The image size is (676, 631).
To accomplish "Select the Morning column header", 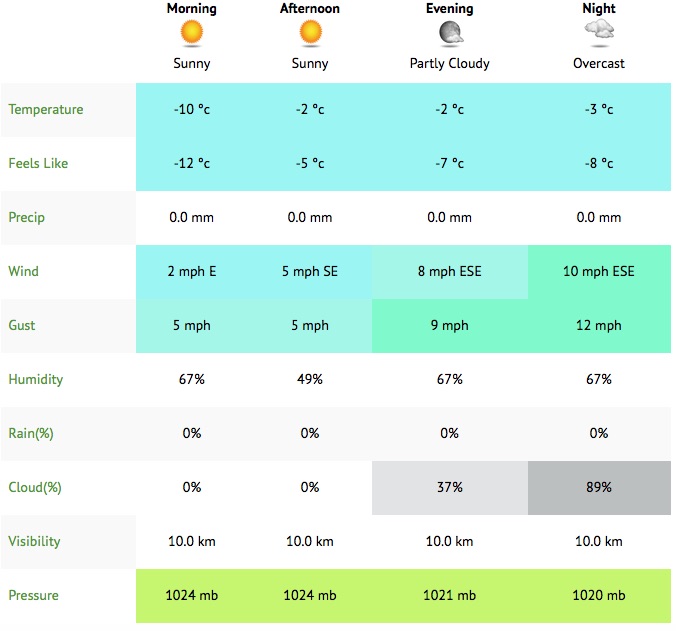I will tap(190, 9).
